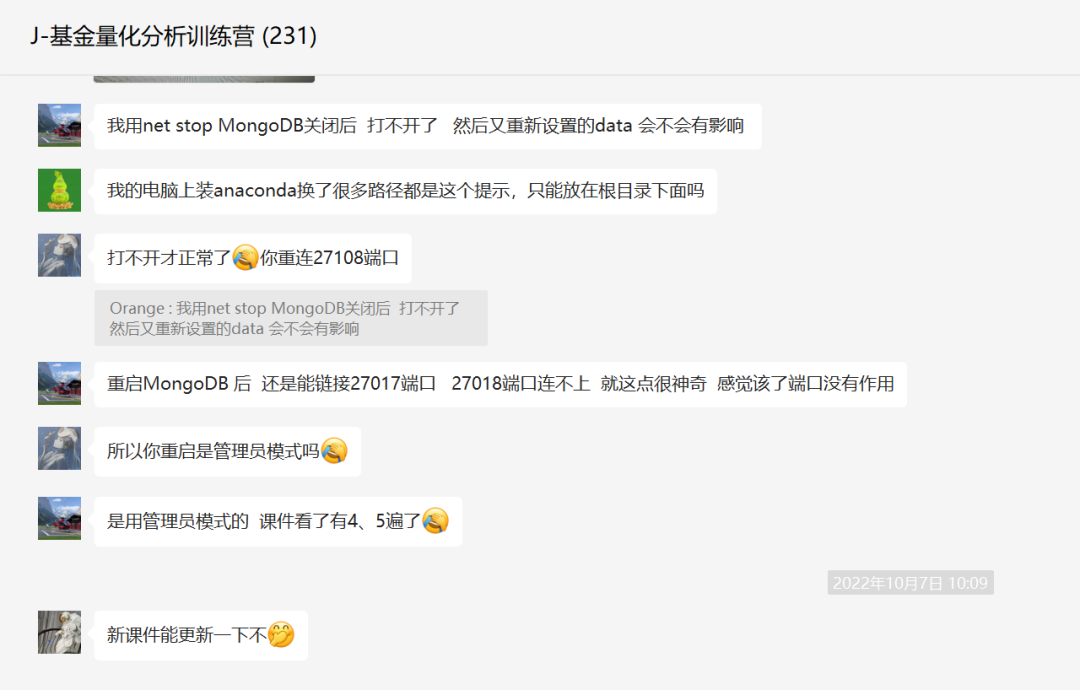Click avatar beside 是用管理员模式的 message
The height and width of the screenshot is (690, 1080).
point(59,518)
